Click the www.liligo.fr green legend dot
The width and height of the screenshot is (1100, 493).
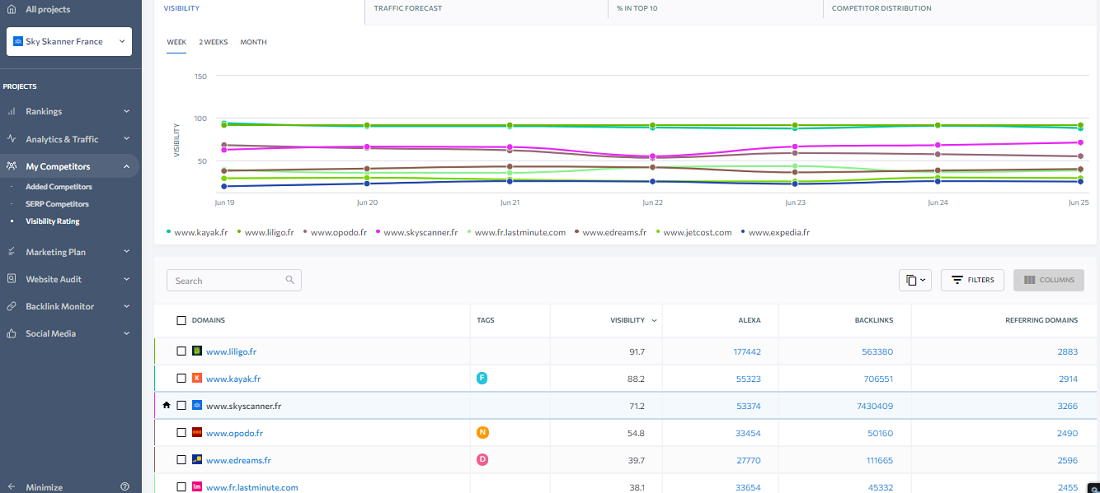click(239, 231)
